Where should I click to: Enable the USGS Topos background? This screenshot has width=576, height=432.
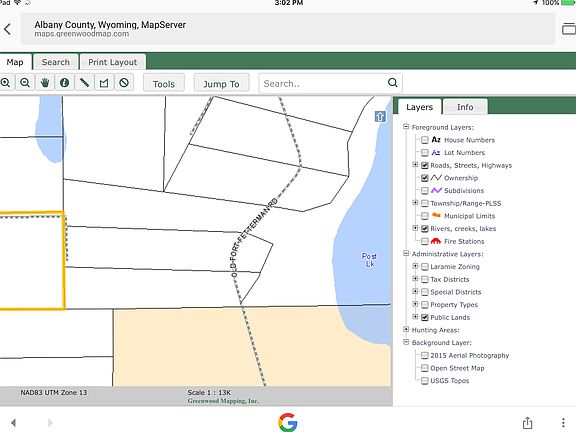pyautogui.click(x=425, y=381)
